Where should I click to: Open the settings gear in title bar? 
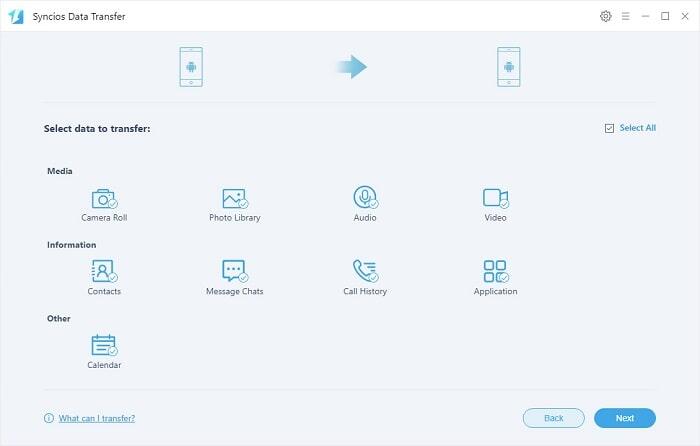pyautogui.click(x=605, y=17)
